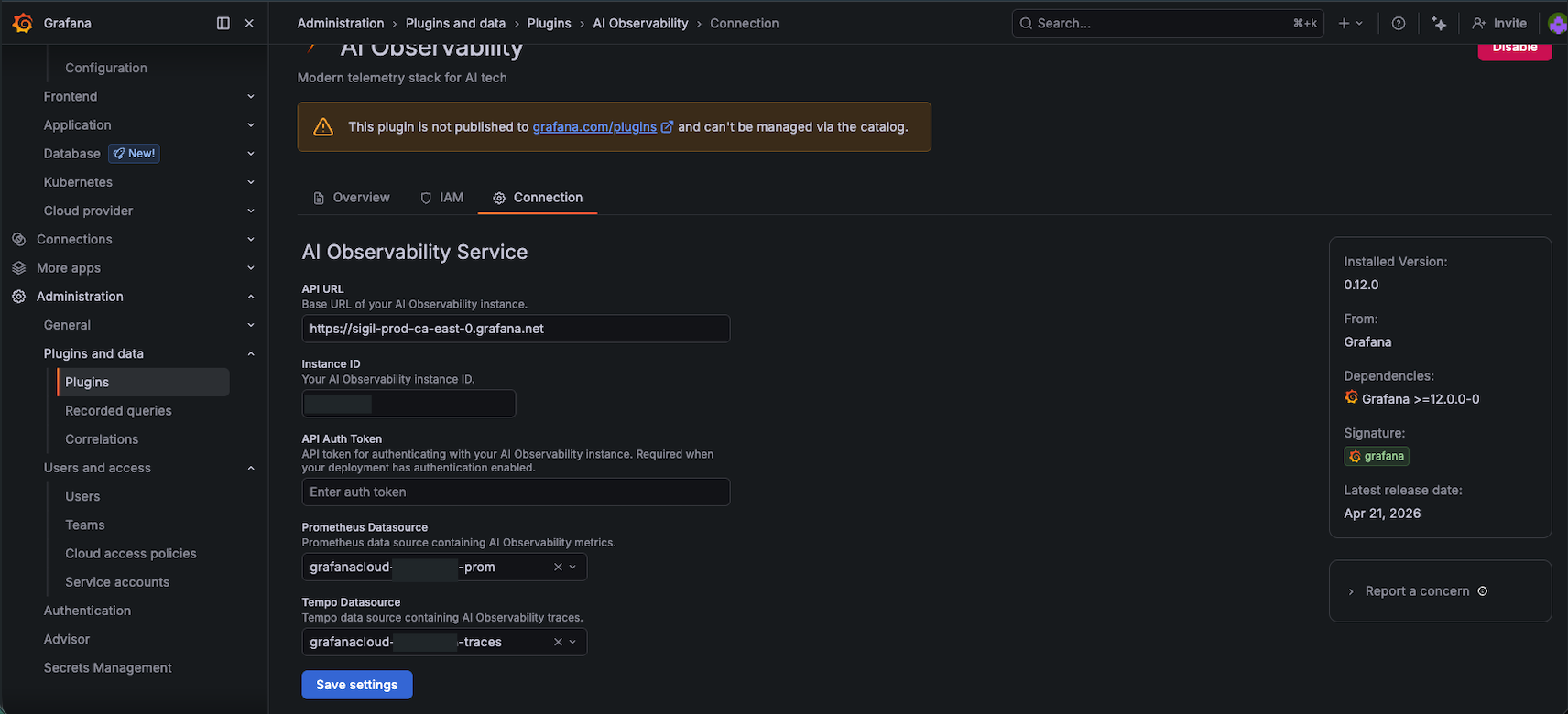Close the navigation menu panel
The height and width of the screenshot is (714, 1568).
(249, 23)
